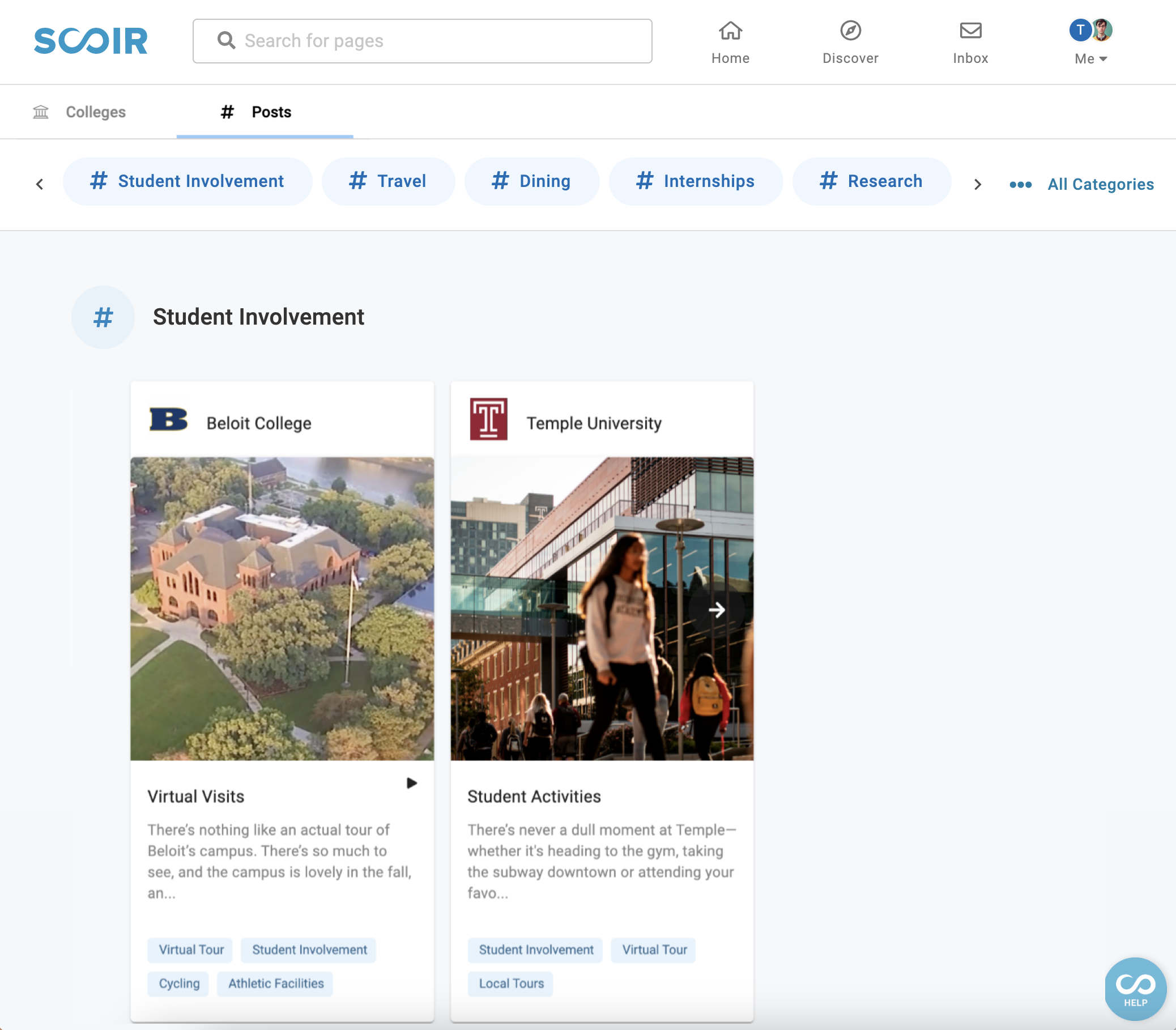Open Temple University name link

tap(594, 424)
